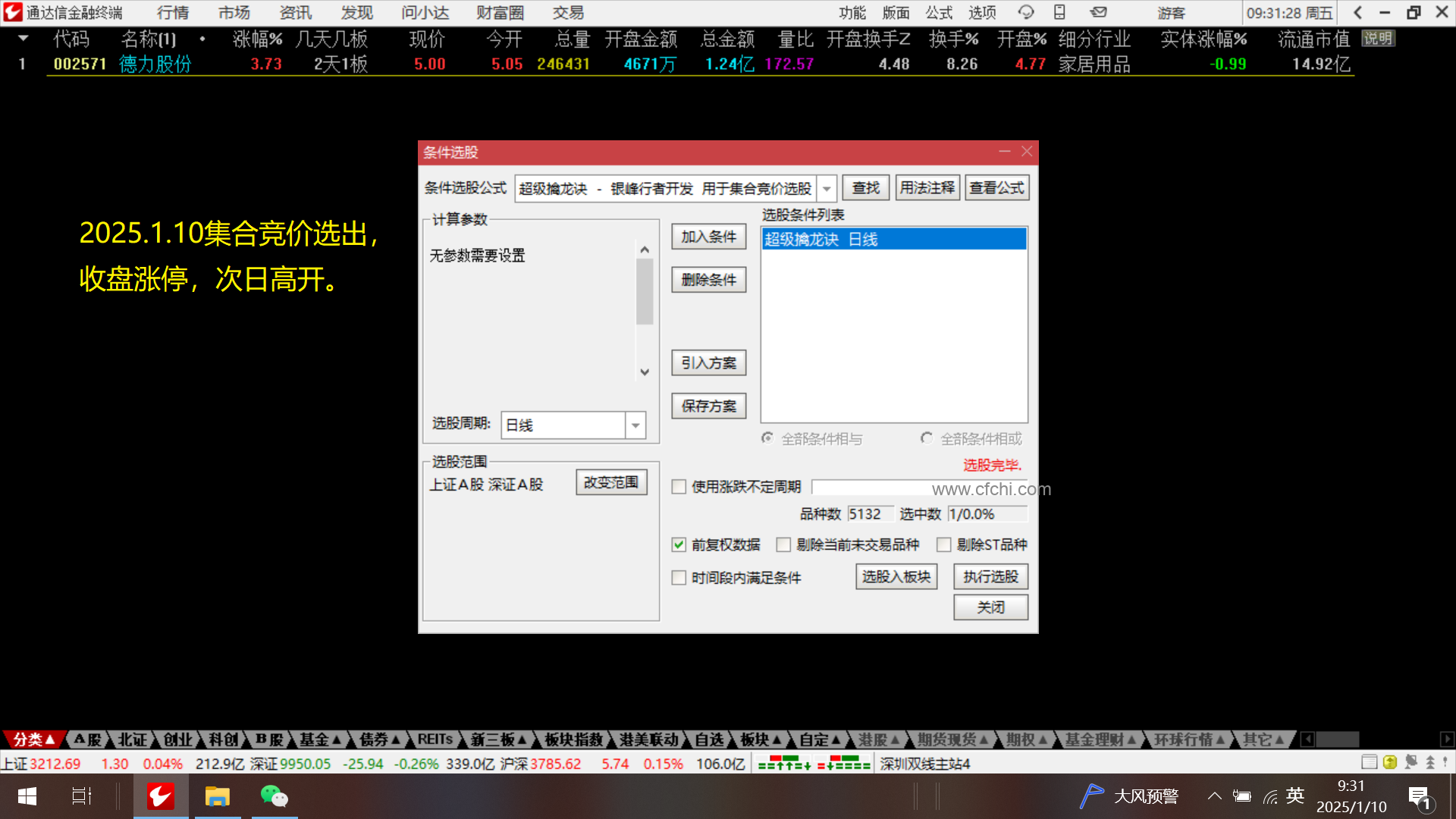Open the 选股周期 period dropdown
Image resolution: width=1456 pixels, height=819 pixels.
635,425
